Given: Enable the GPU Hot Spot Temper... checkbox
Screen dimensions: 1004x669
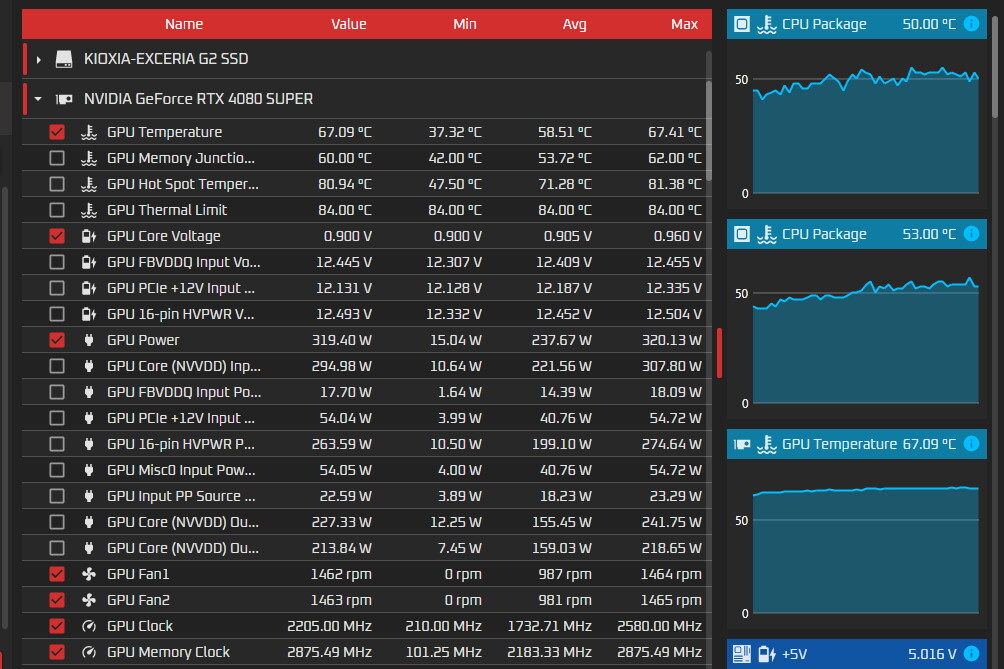Looking at the screenshot, I should pyautogui.click(x=57, y=184).
